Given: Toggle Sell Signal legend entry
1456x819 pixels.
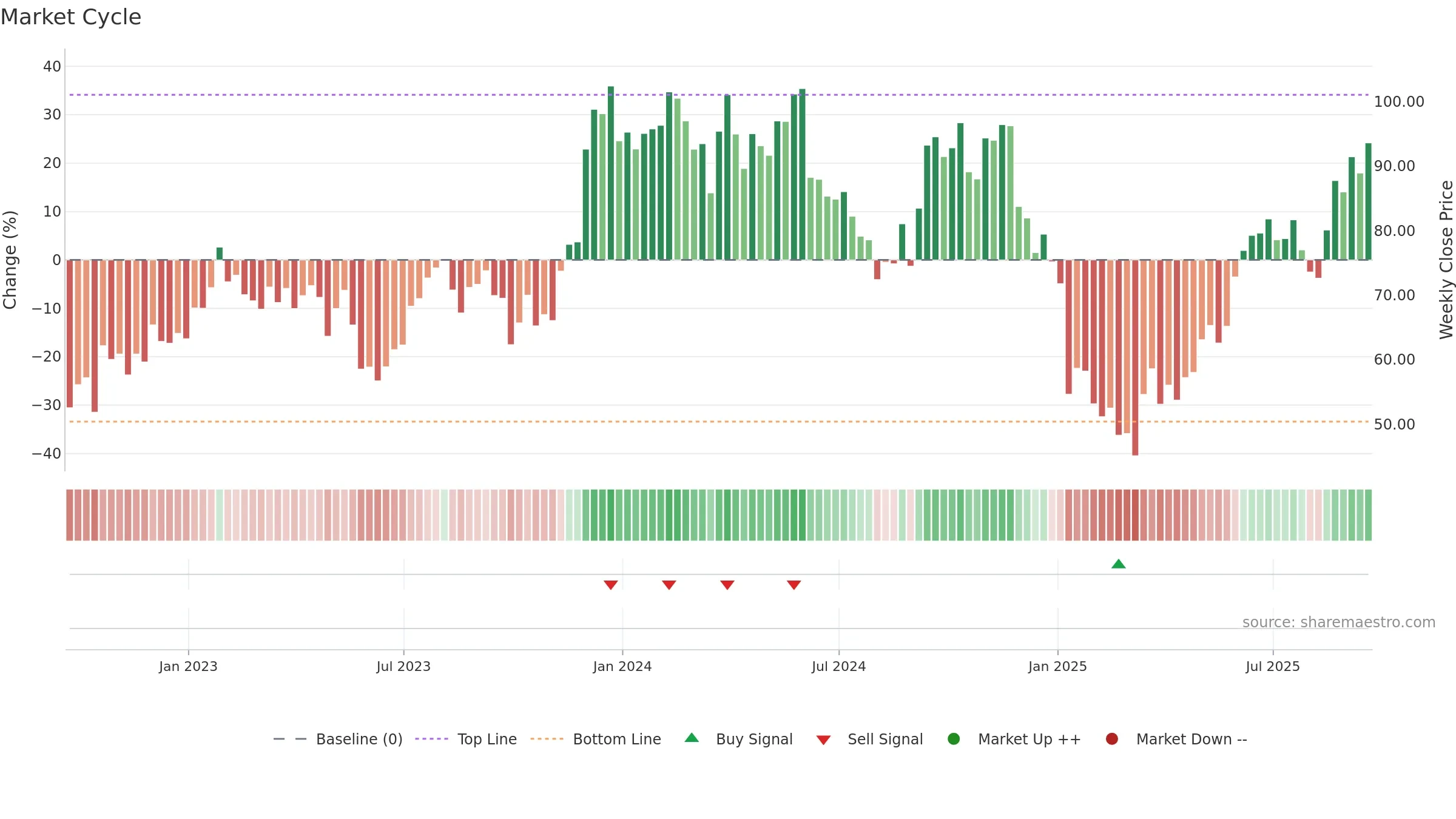Looking at the screenshot, I should click(x=869, y=740).
